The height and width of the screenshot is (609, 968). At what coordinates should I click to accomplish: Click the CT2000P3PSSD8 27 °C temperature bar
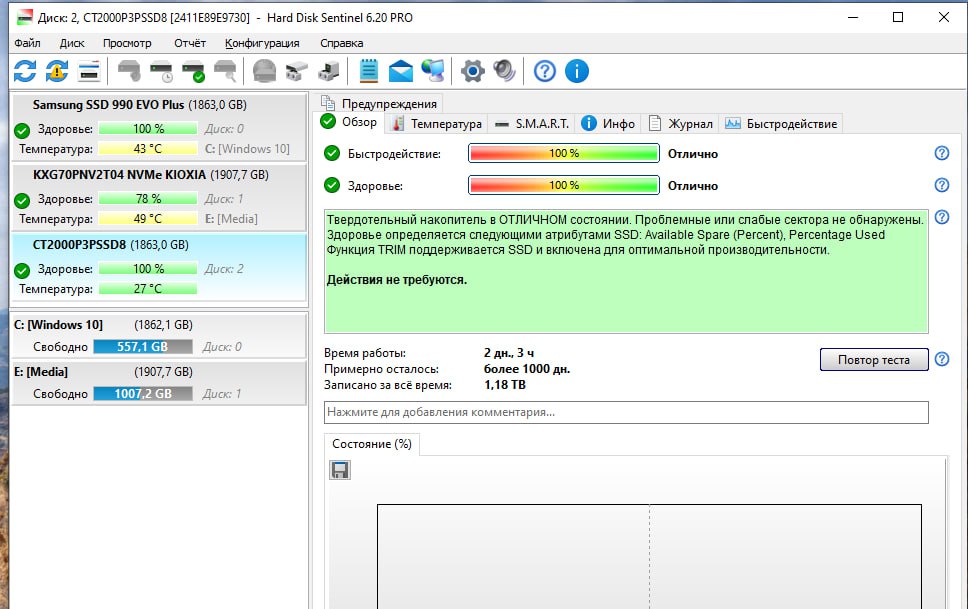point(148,288)
